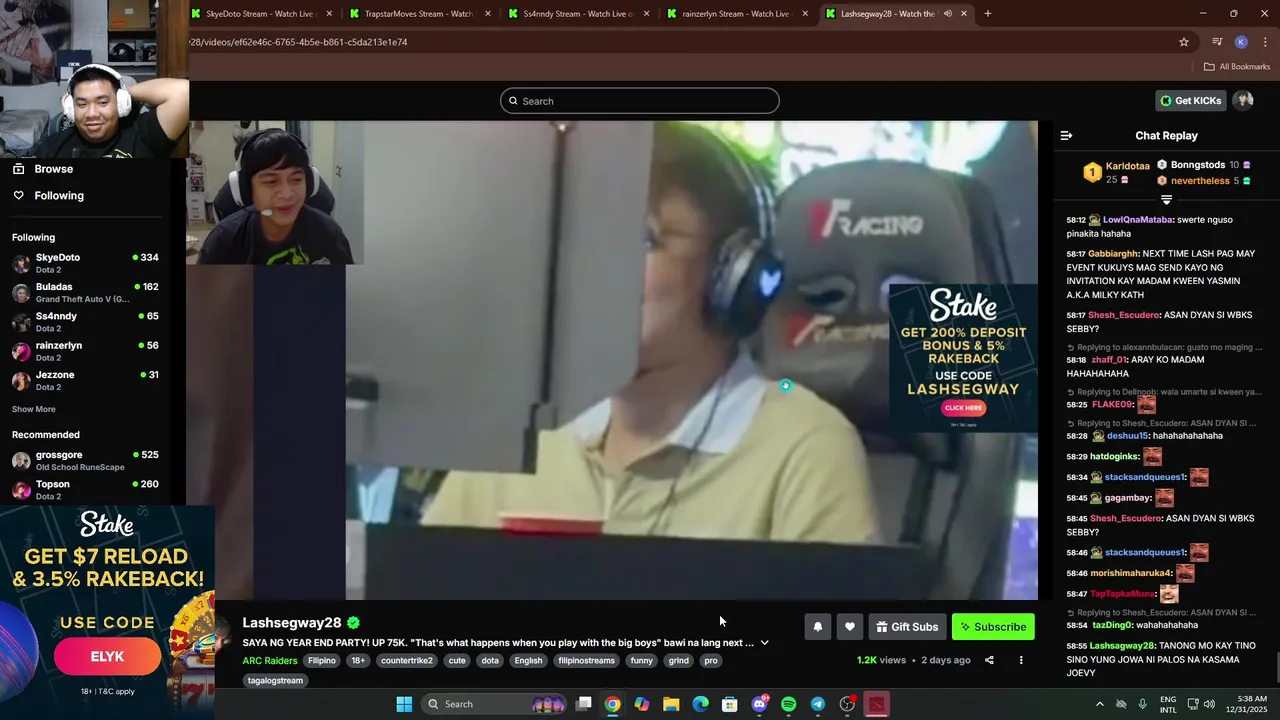This screenshot has height=720, width=1280.
Task: Open Spotify from taskbar
Action: (788, 704)
